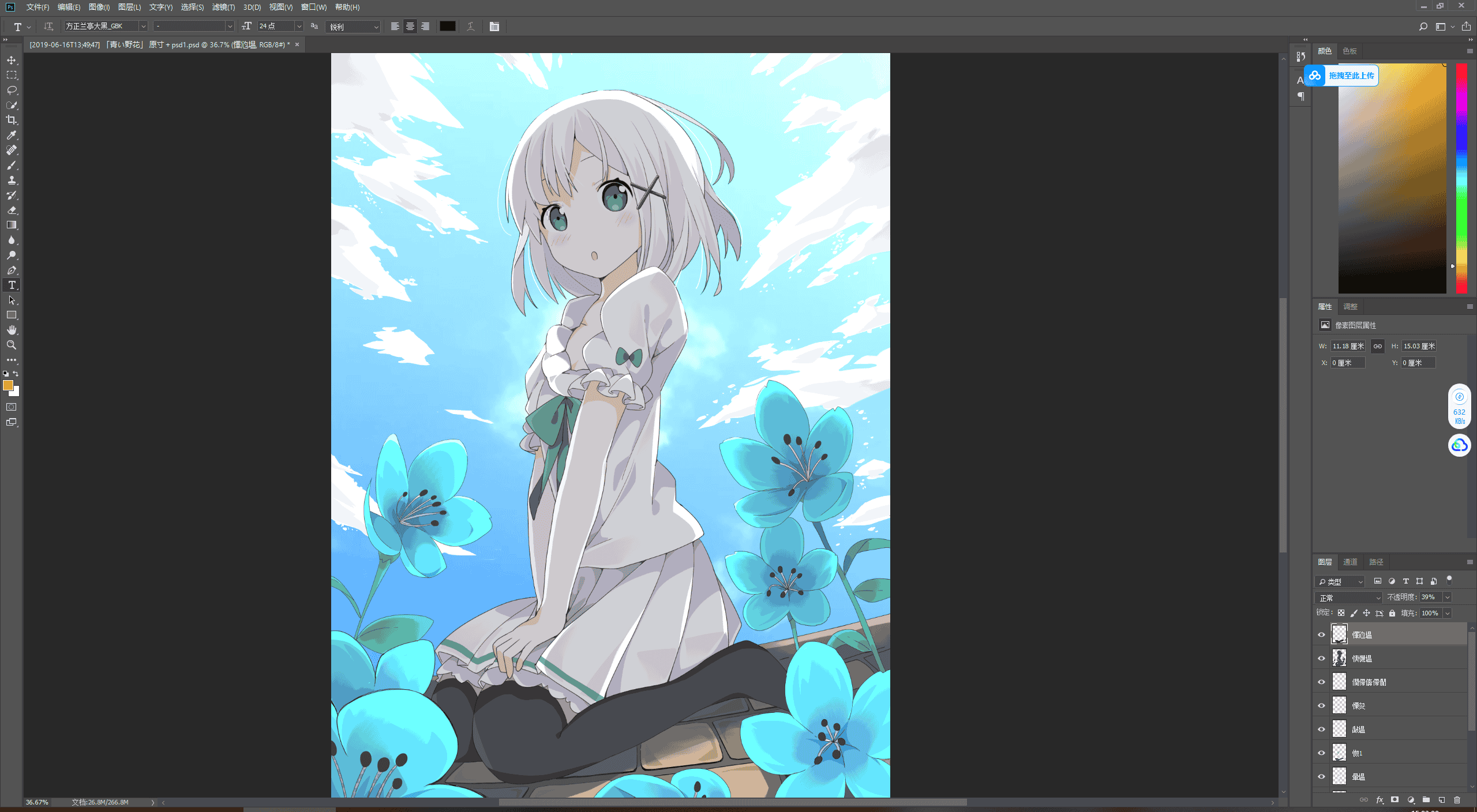Toggle the lock transparent pixels option
Screen dimensions: 1477x812
[x=1341, y=613]
